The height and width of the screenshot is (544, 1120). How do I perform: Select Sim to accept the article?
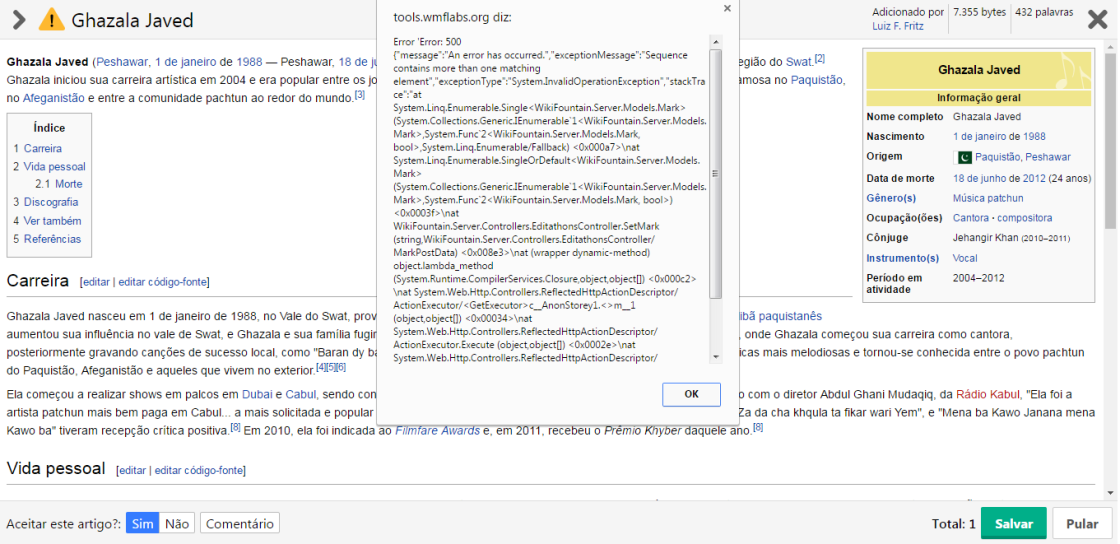(143, 523)
